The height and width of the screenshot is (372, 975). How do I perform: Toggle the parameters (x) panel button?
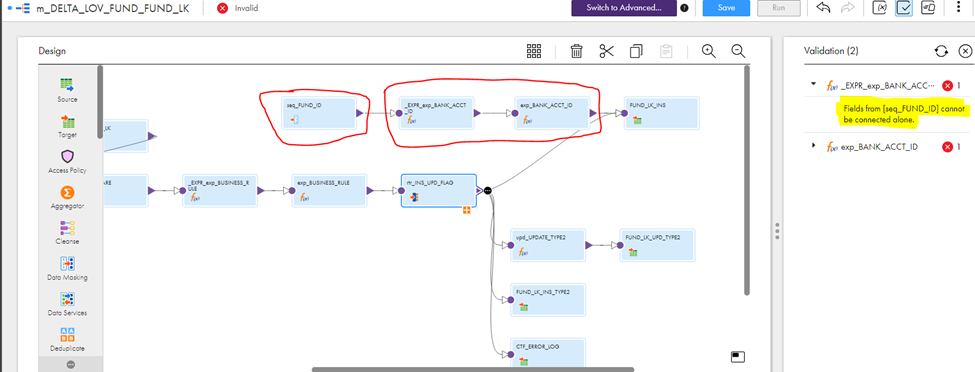[x=879, y=8]
